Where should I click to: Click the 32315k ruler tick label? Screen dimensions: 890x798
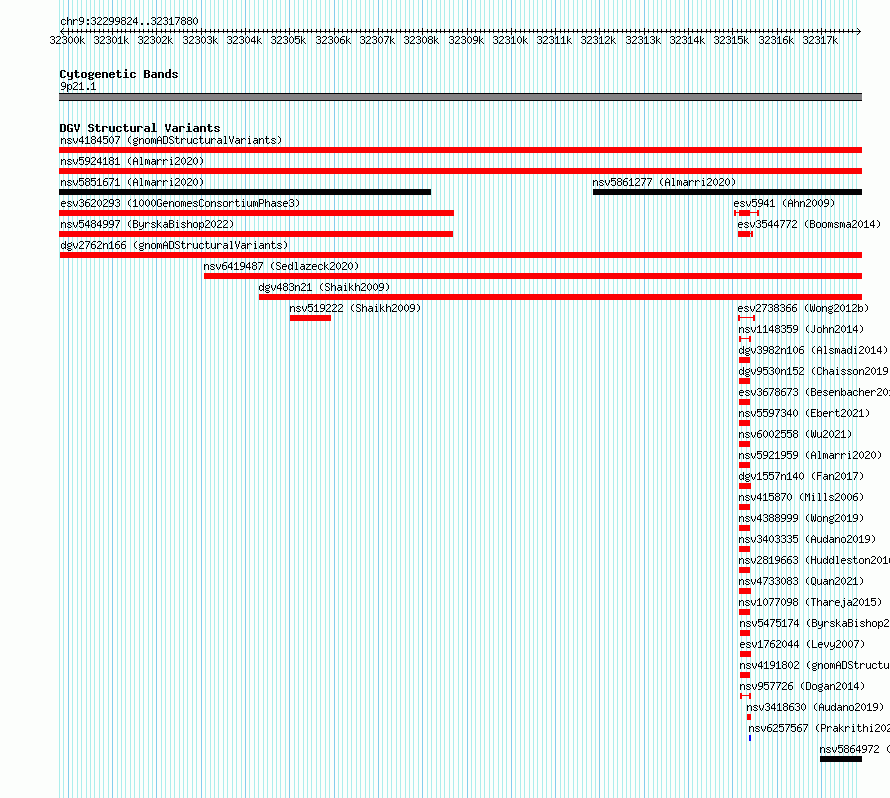pos(731,40)
